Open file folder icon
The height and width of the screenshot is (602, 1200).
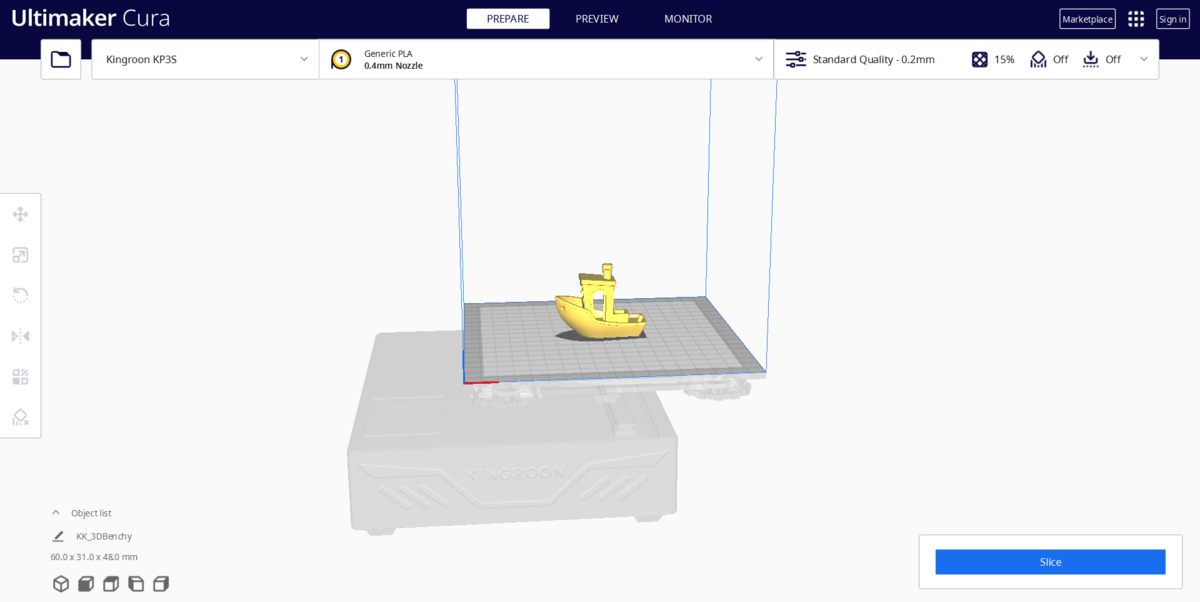pyautogui.click(x=61, y=59)
